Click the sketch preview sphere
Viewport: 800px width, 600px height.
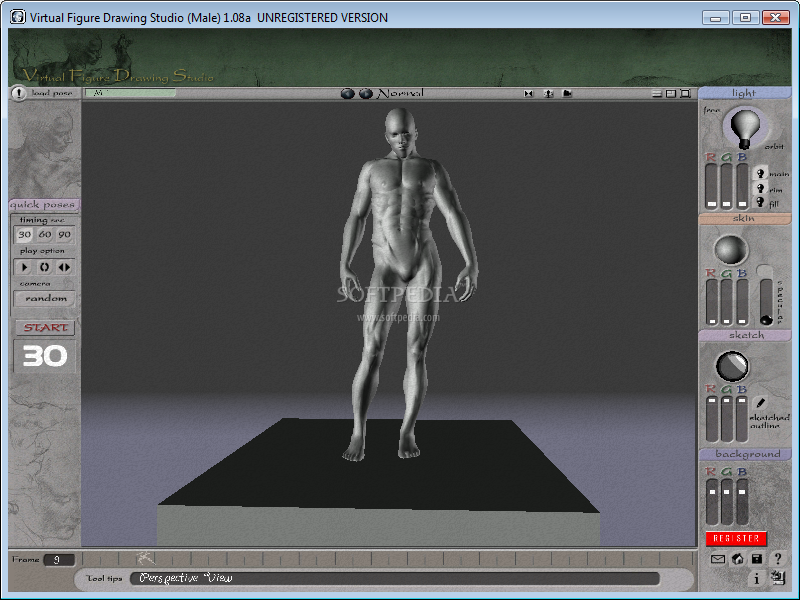coord(732,366)
